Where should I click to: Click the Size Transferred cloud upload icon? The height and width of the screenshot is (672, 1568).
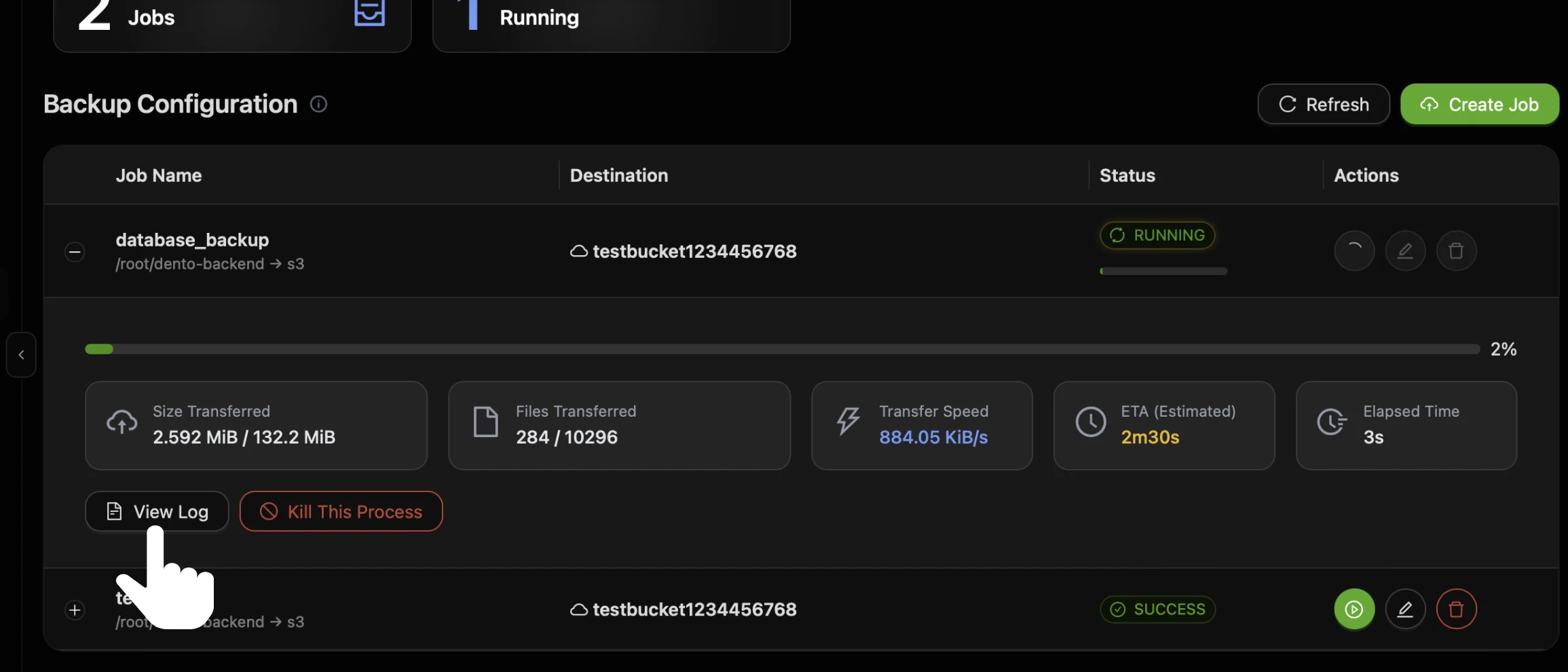point(122,422)
